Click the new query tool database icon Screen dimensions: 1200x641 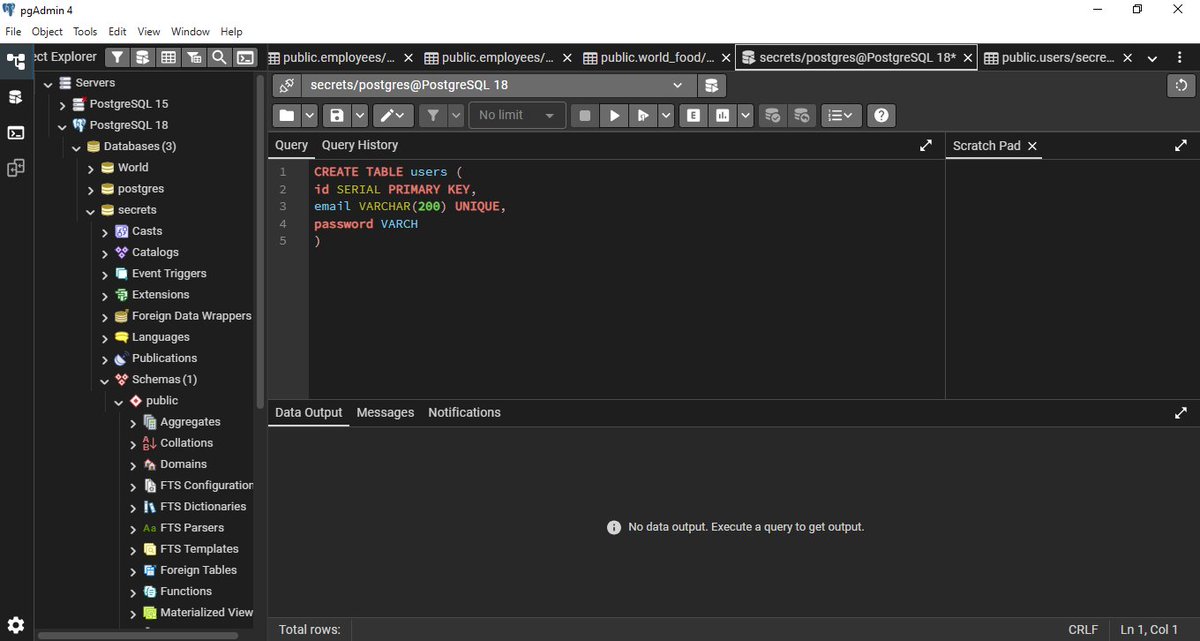coord(712,86)
